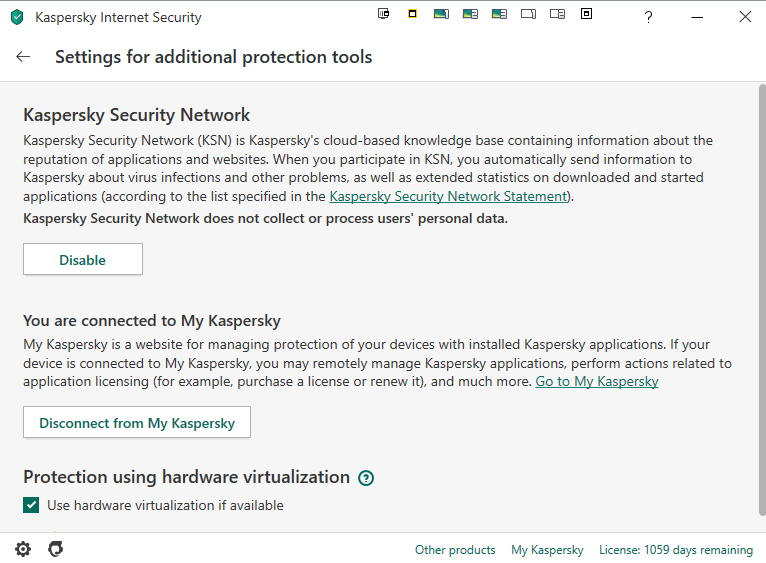Image resolution: width=766 pixels, height=563 pixels.
Task: Open help with the question mark icon
Action: pos(648,17)
